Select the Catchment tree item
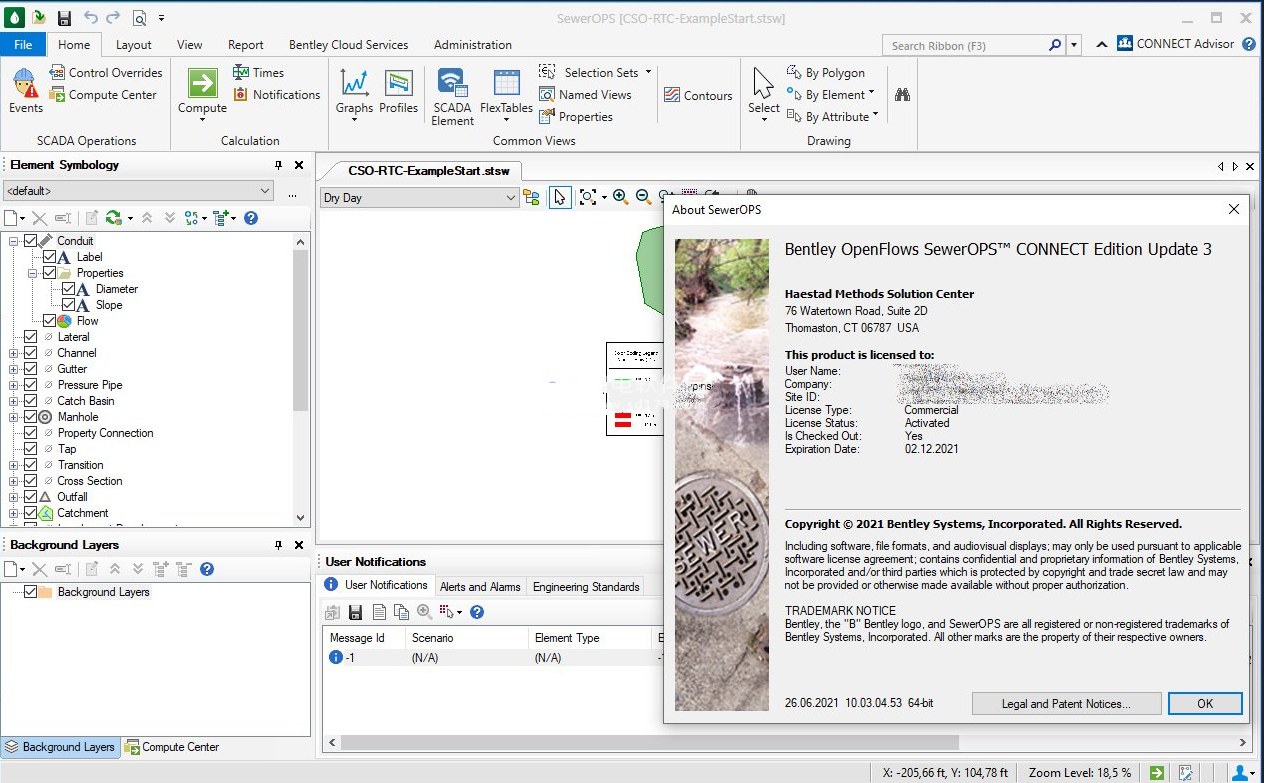The image size is (1264, 783). tap(83, 513)
